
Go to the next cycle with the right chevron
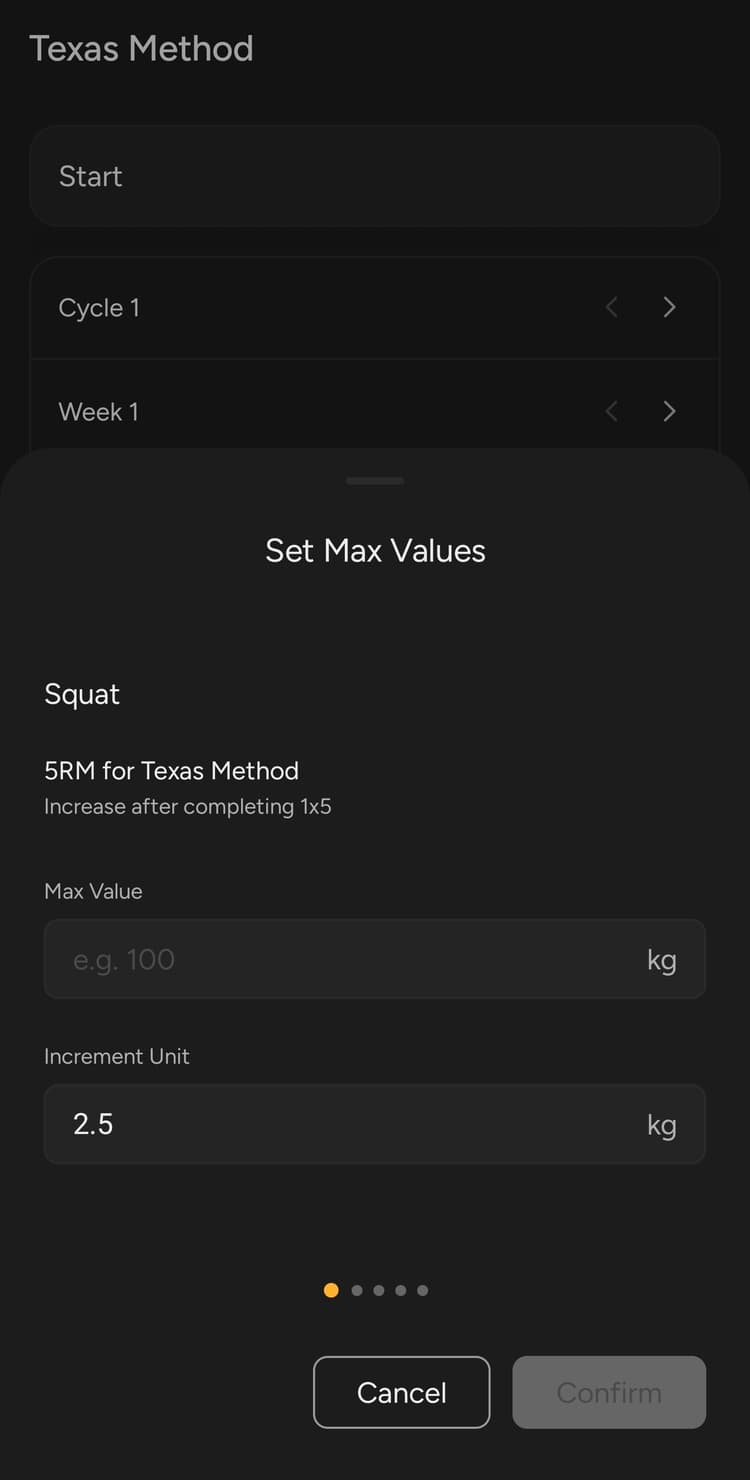click(669, 308)
